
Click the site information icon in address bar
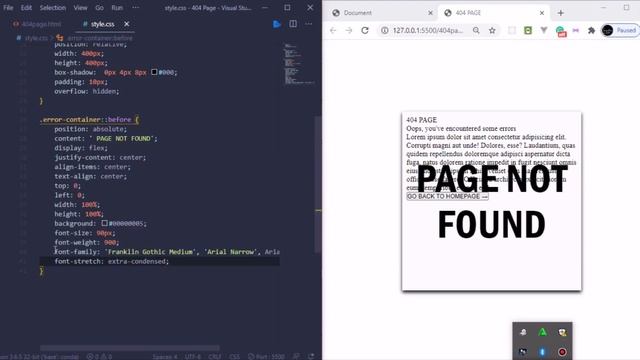(384, 30)
